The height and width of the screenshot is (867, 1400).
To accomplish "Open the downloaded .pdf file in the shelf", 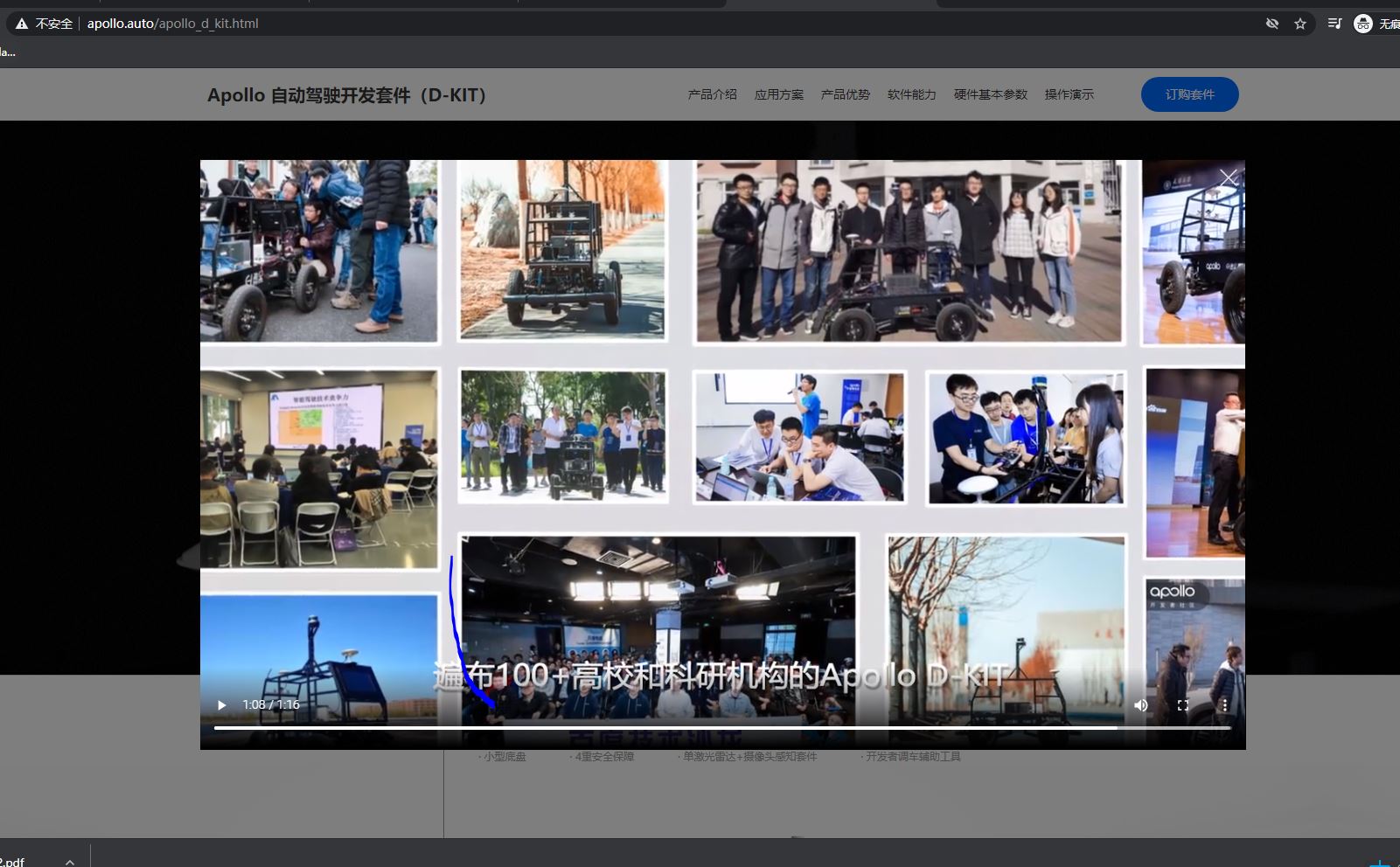I will 14,862.
